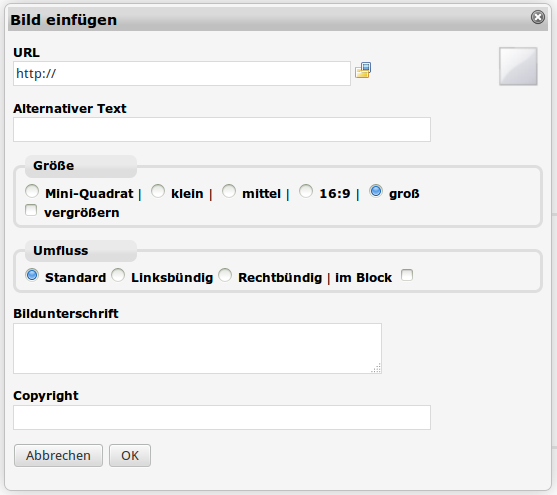
Task: Select the mittel size option
Action: [x=229, y=191]
